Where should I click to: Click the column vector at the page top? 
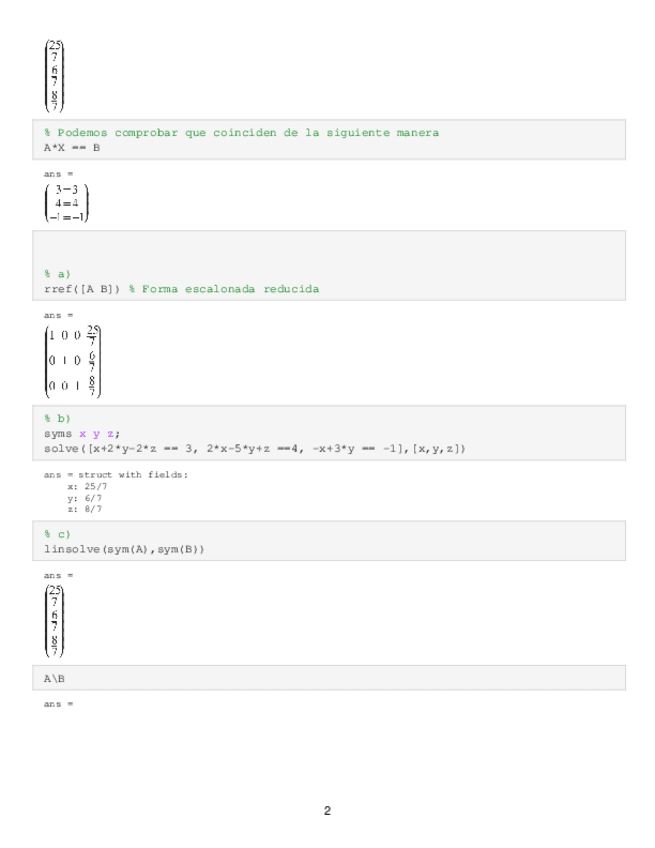click(55, 75)
